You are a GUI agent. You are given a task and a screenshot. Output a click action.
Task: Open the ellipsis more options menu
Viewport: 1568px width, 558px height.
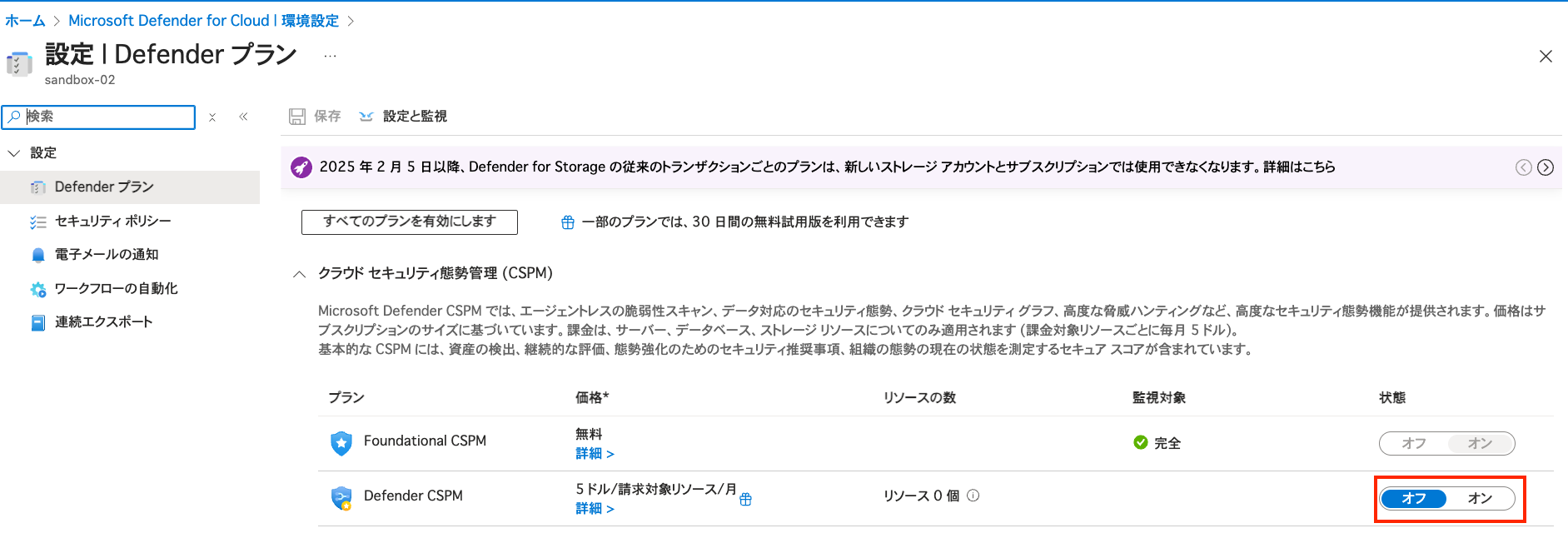[331, 56]
